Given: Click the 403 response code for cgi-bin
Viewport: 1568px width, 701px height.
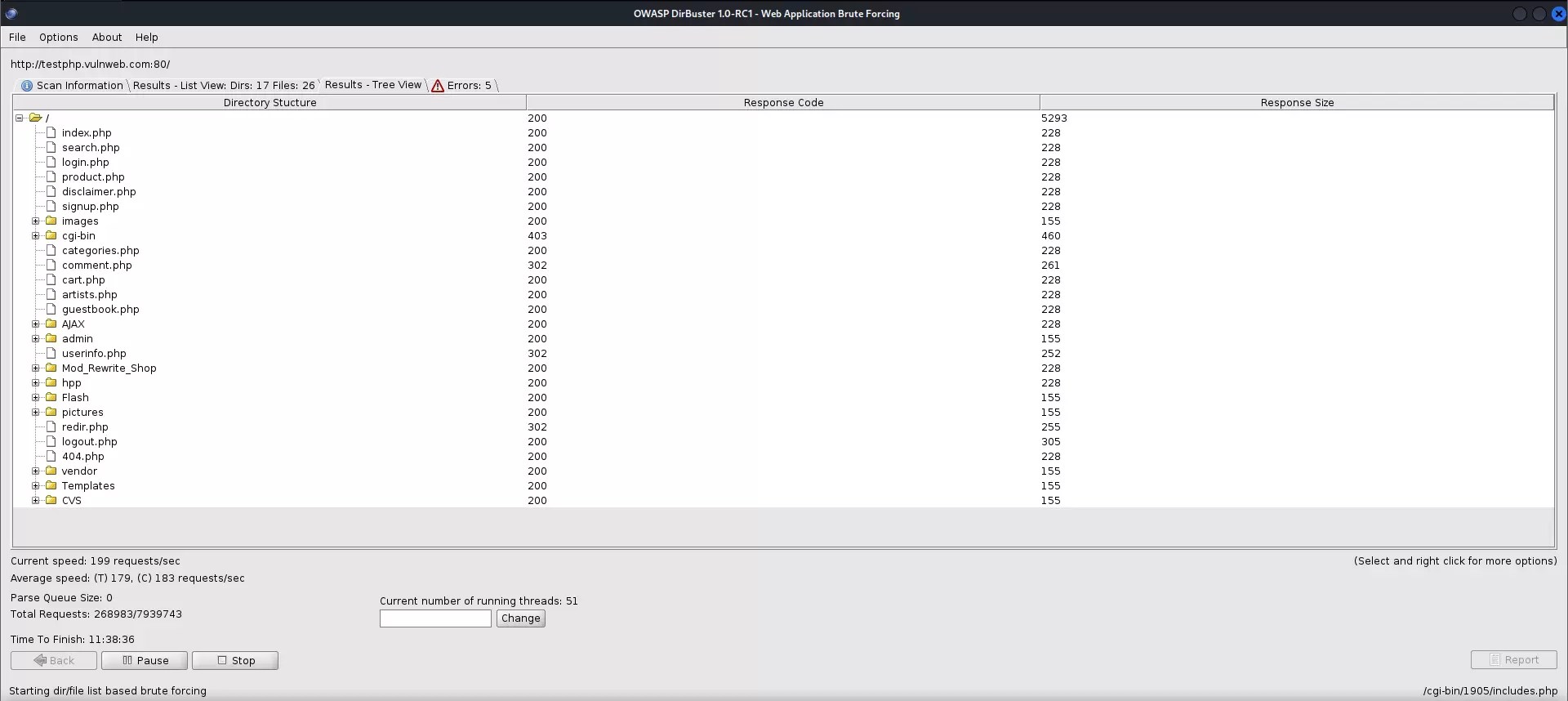Looking at the screenshot, I should [537, 235].
